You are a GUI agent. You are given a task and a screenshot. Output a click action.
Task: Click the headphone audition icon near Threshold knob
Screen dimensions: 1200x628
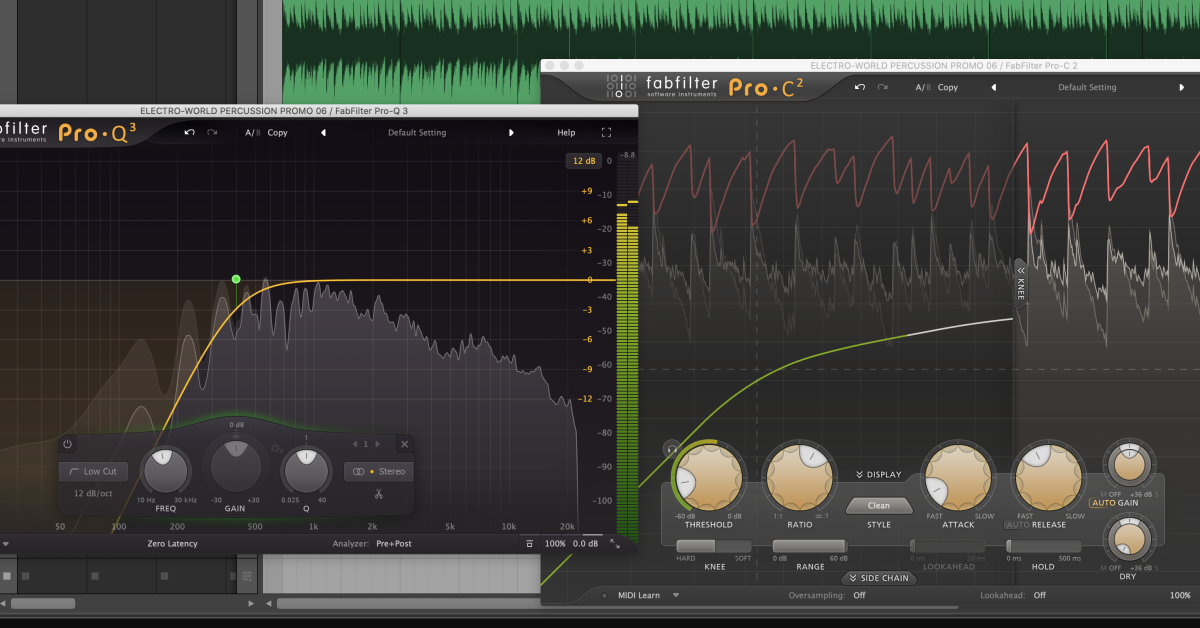pyautogui.click(x=672, y=448)
